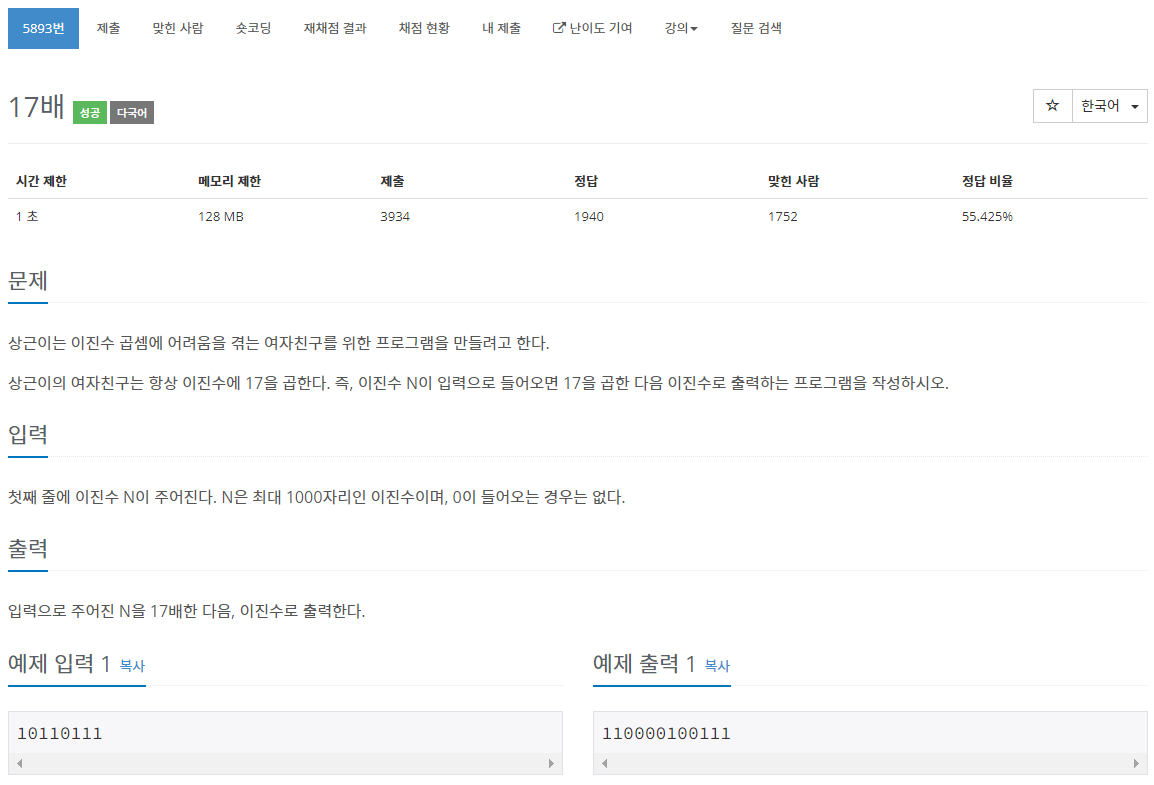Click the 정답 비율 column header

click(x=988, y=181)
